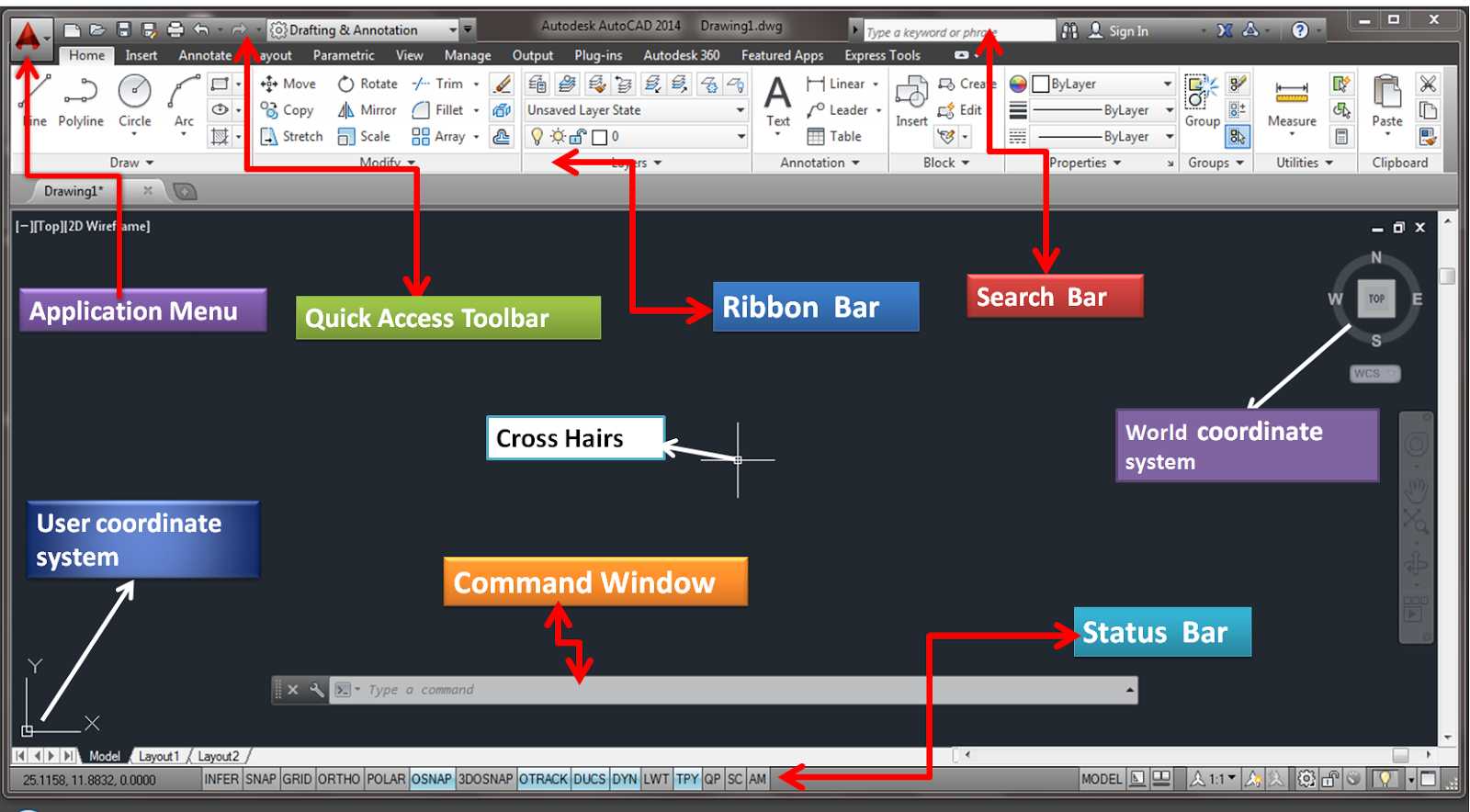Switch to the Parametric ribbon tab

(x=344, y=55)
